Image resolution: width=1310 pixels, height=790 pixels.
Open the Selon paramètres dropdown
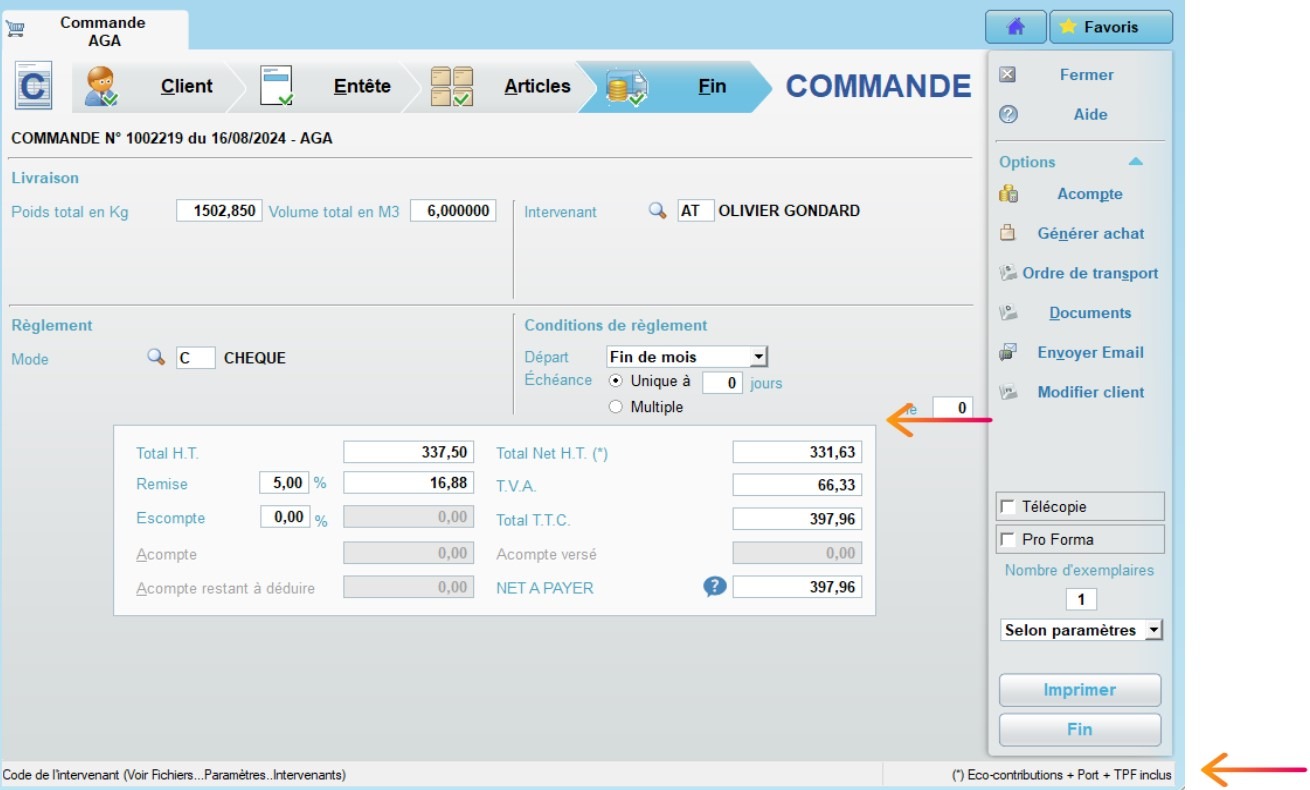pyautogui.click(x=1080, y=629)
